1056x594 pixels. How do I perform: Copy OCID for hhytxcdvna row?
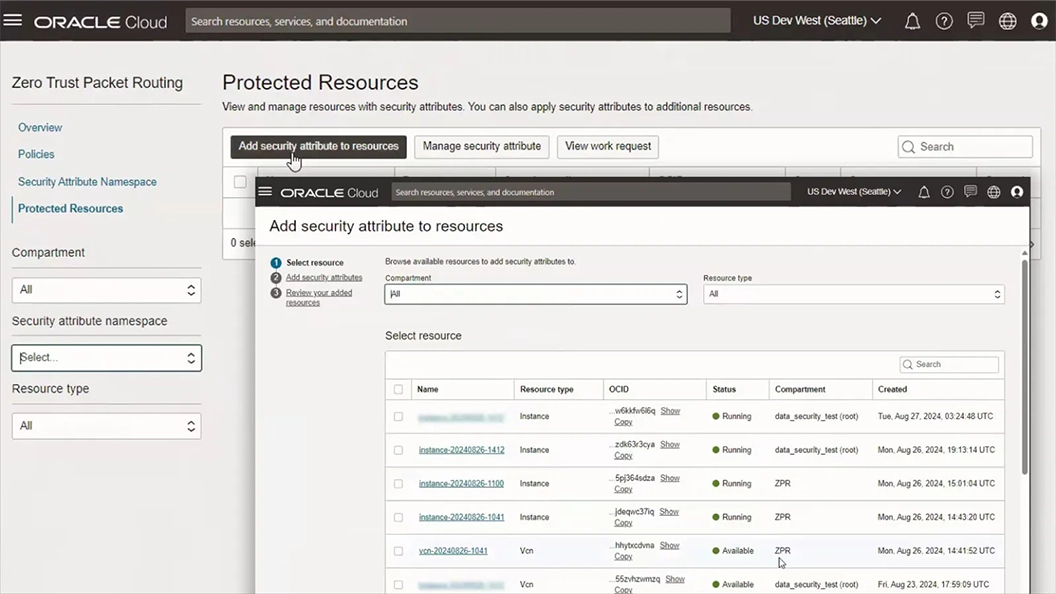(623, 556)
